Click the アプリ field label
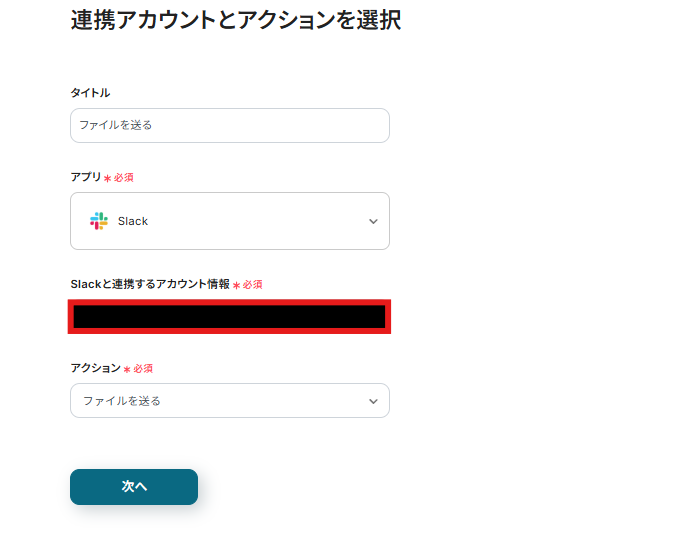699x552 pixels. tap(85, 177)
